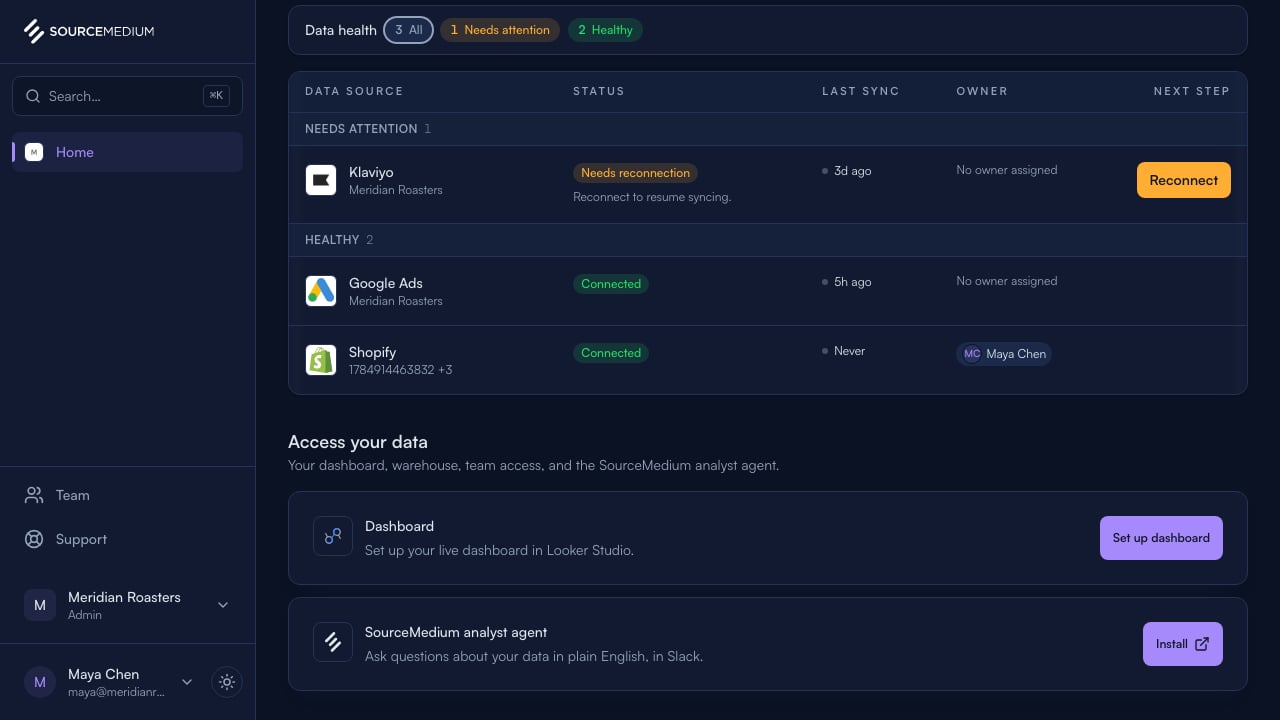Toggle the light/dark theme button
The image size is (1280, 720).
(x=227, y=682)
